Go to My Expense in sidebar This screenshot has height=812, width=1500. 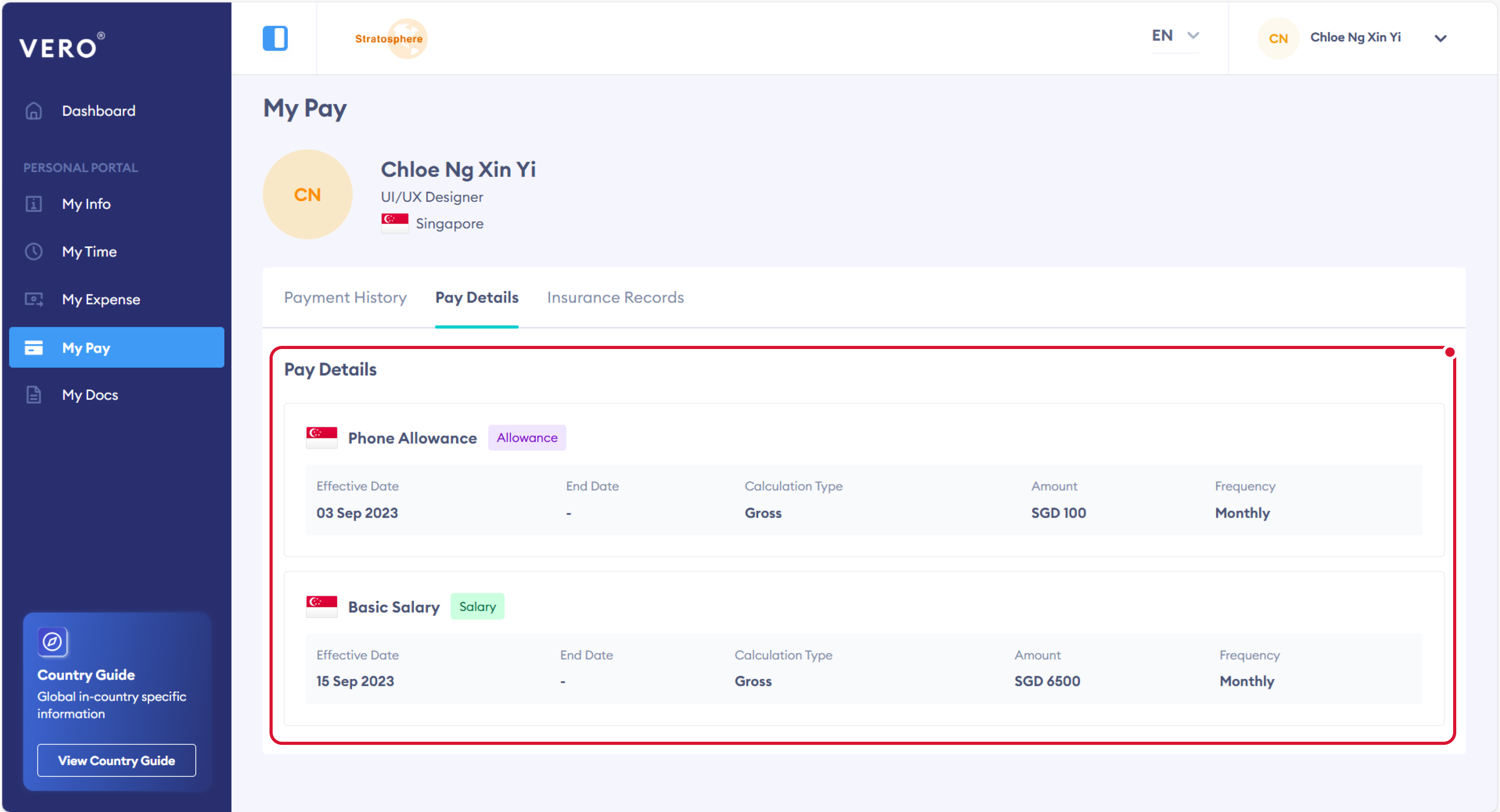[101, 299]
